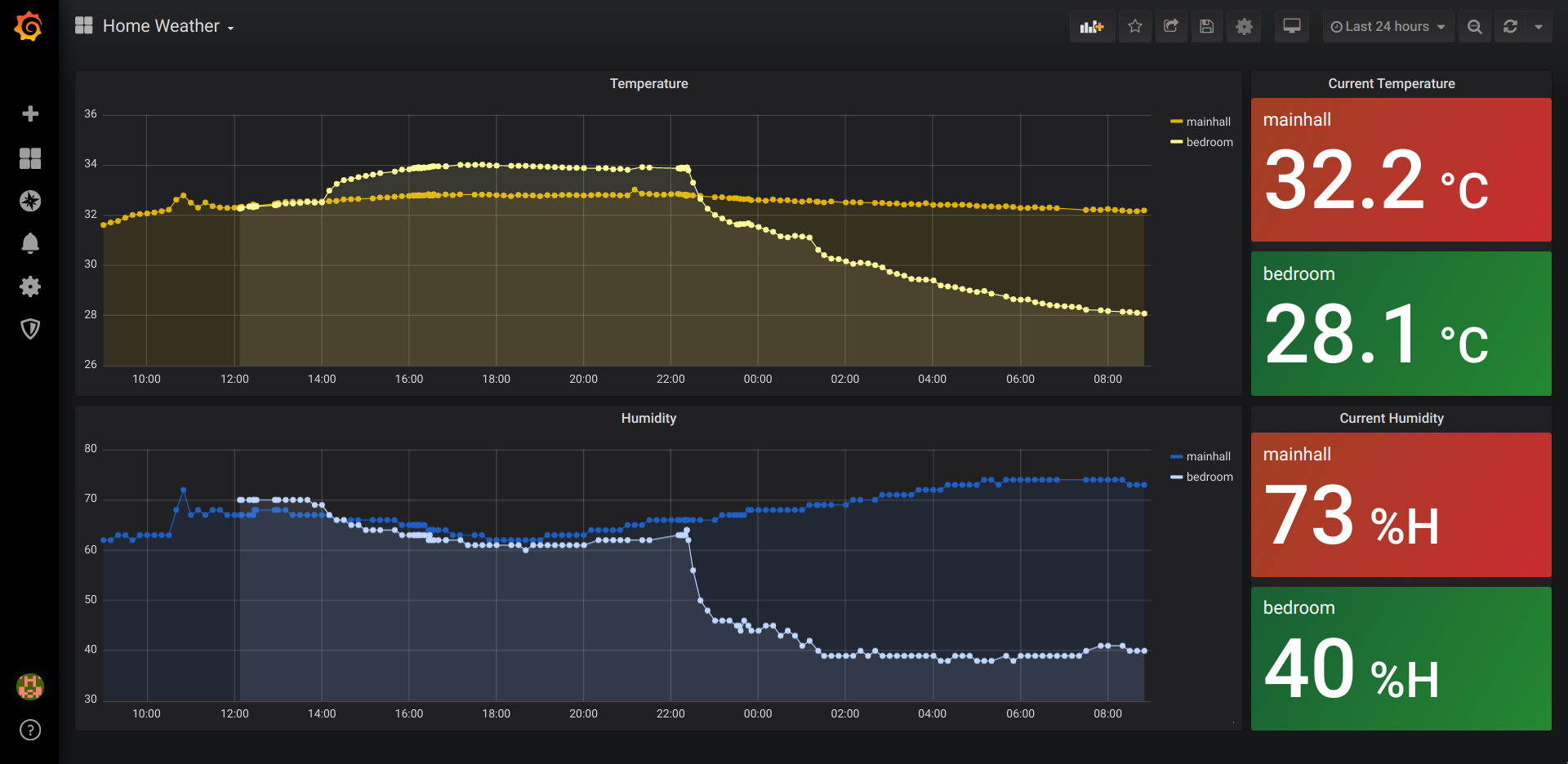Click mainhall color swatch in Temperature legend
This screenshot has height=764, width=1568.
click(x=1176, y=122)
